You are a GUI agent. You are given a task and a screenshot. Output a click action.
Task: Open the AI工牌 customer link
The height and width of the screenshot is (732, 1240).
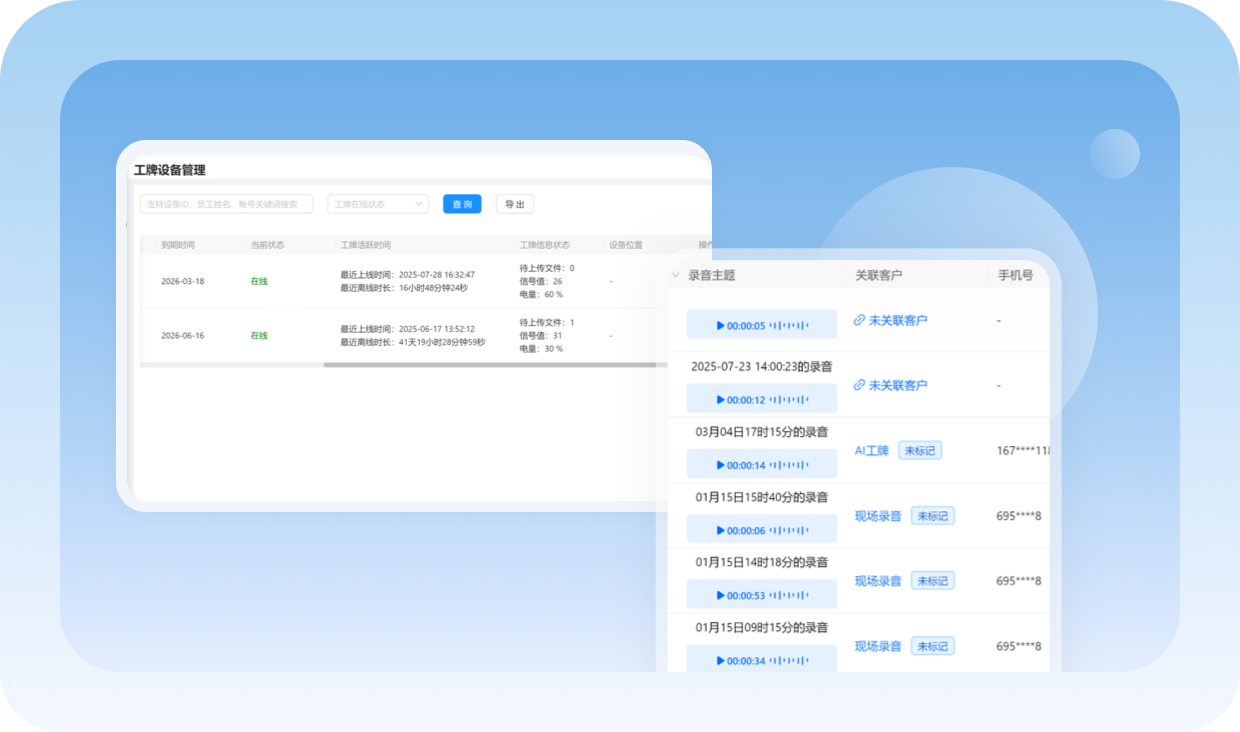tap(871, 451)
